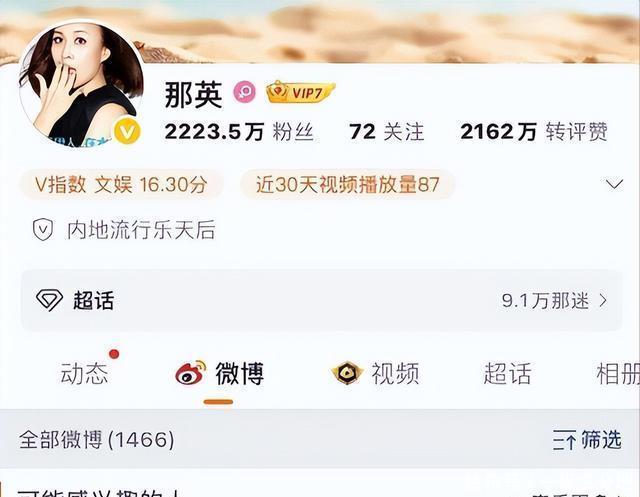Expand profile details with down chevron

coord(614,184)
